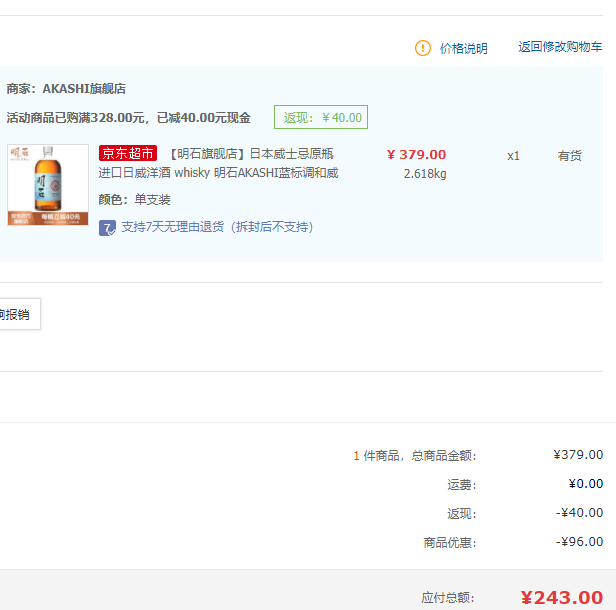Click the 7-day return shield icon
The image size is (616, 610).
107,228
